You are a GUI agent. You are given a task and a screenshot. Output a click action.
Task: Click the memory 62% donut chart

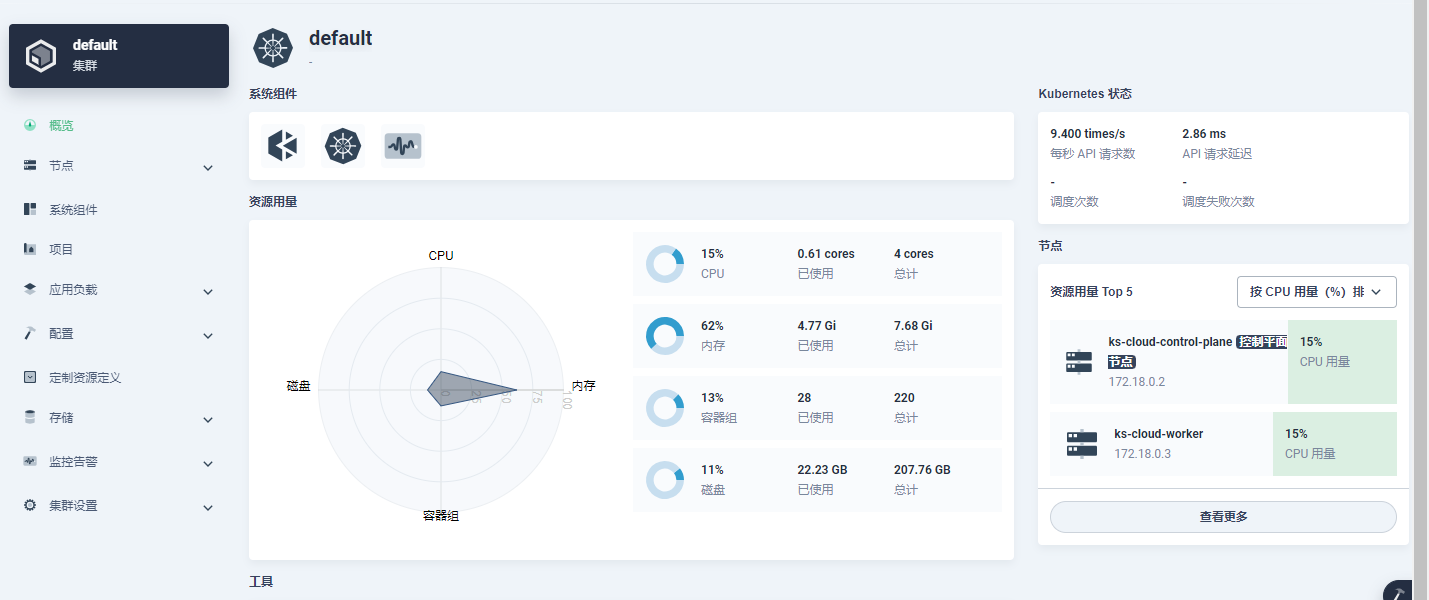point(665,335)
